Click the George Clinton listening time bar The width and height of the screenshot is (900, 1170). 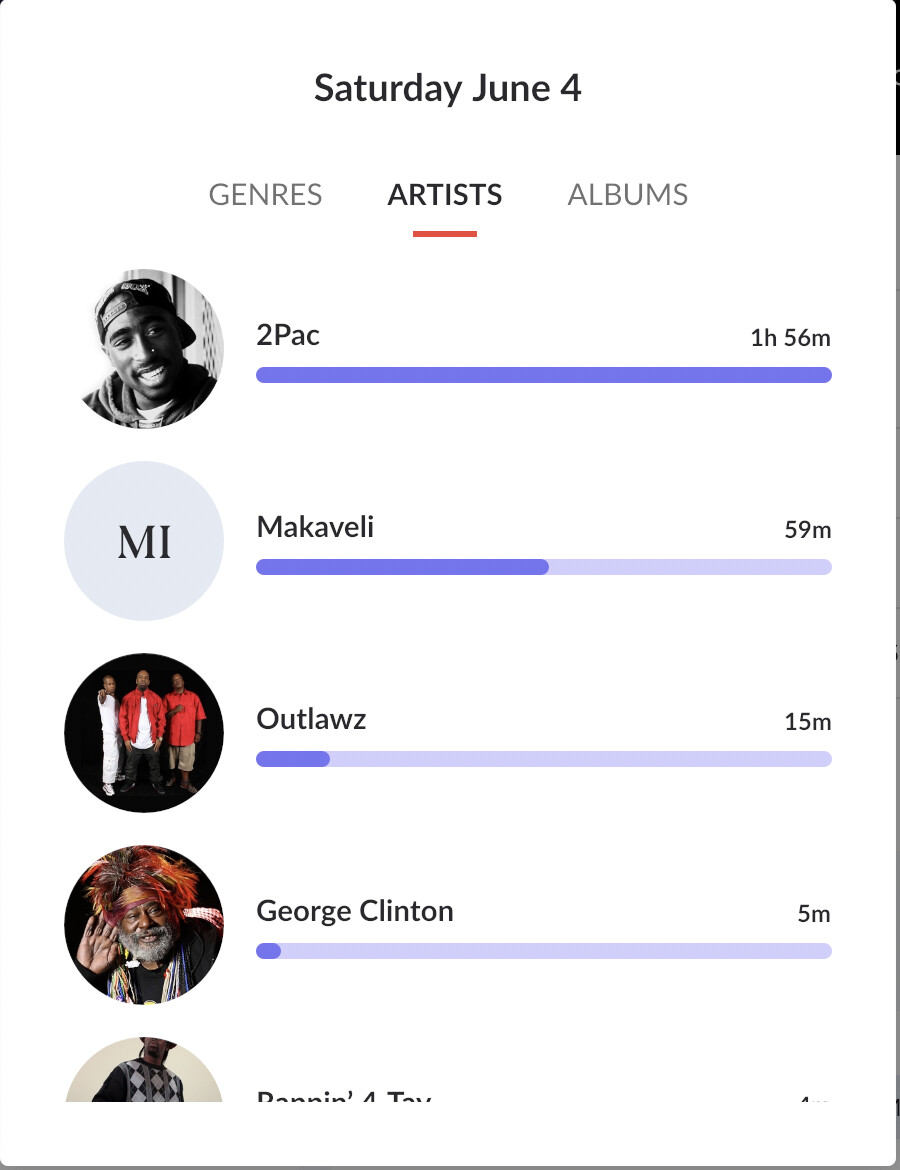(x=544, y=951)
